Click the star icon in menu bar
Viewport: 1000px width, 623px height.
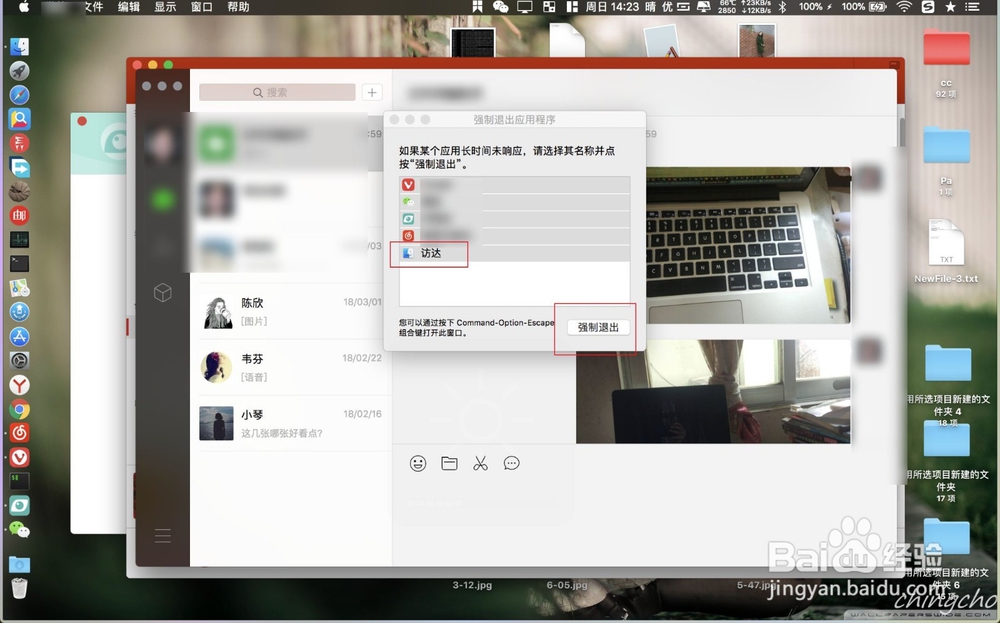(x=950, y=7)
